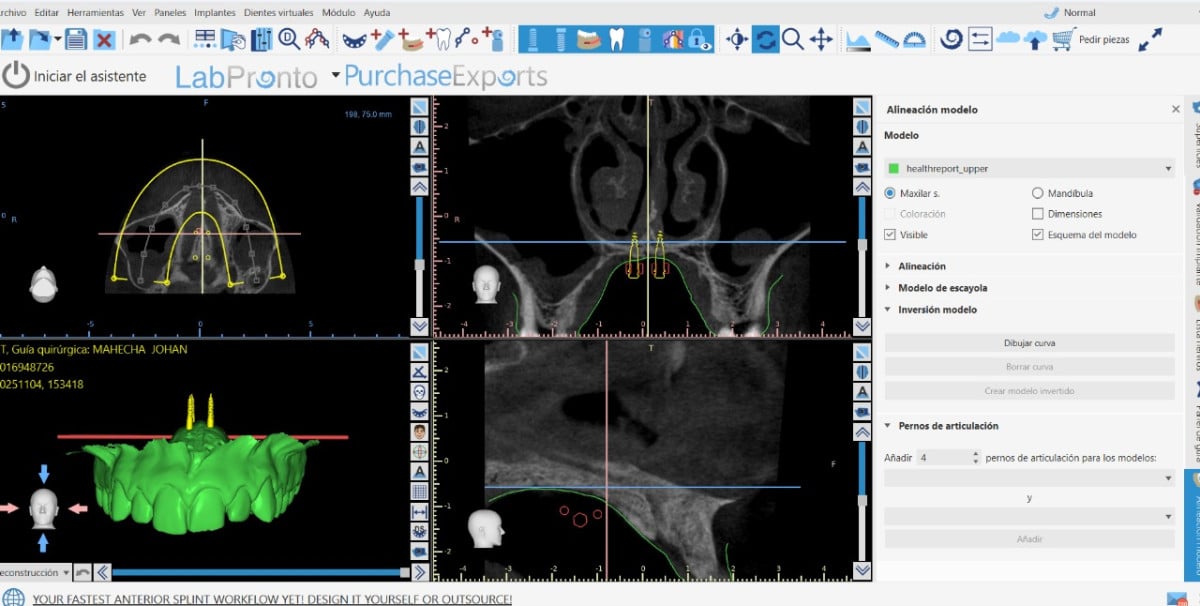Click the save (floppy disk) toolbar icon
This screenshot has height=606, width=1200.
(76, 40)
